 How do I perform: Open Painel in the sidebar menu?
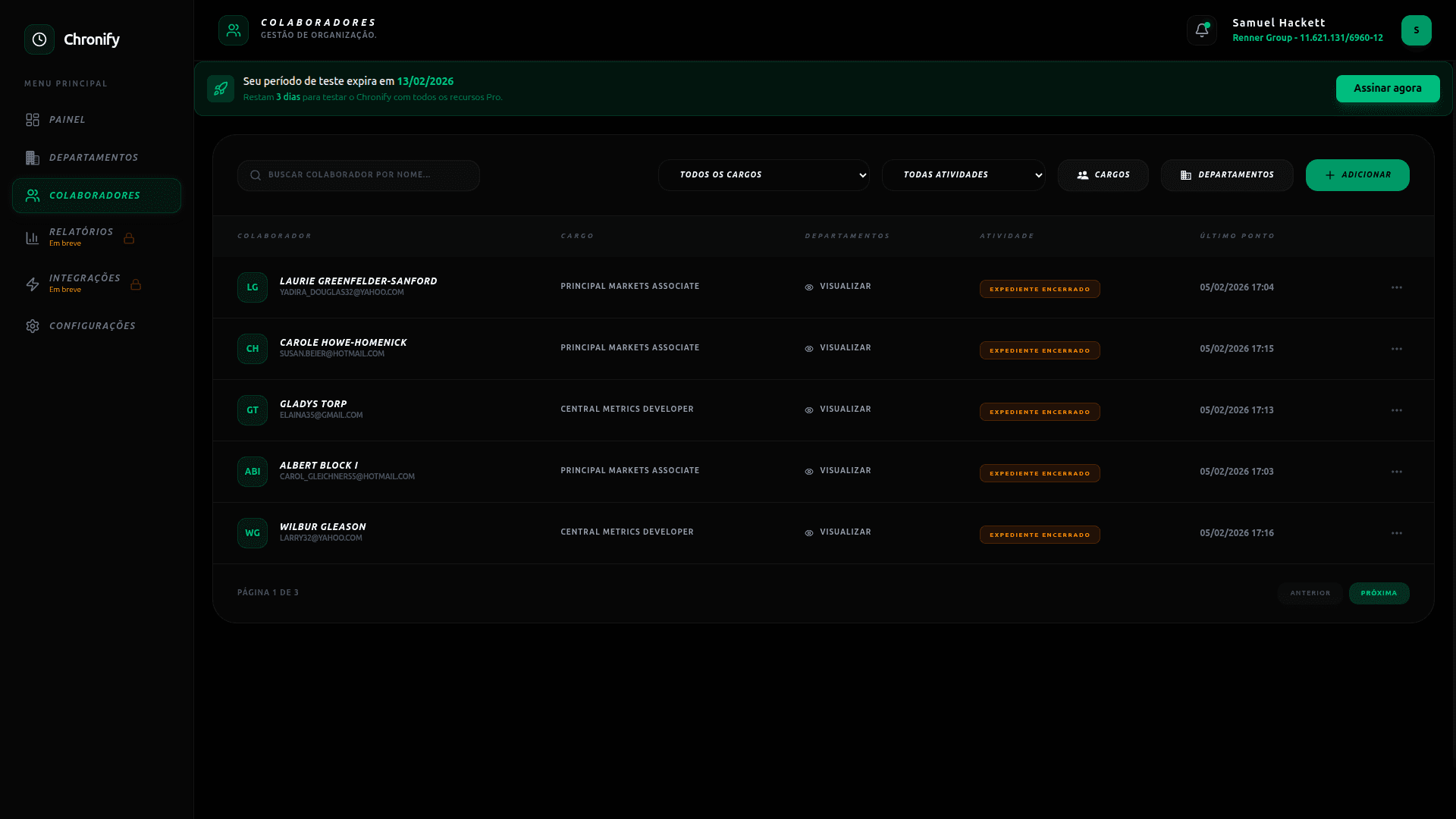click(x=67, y=120)
